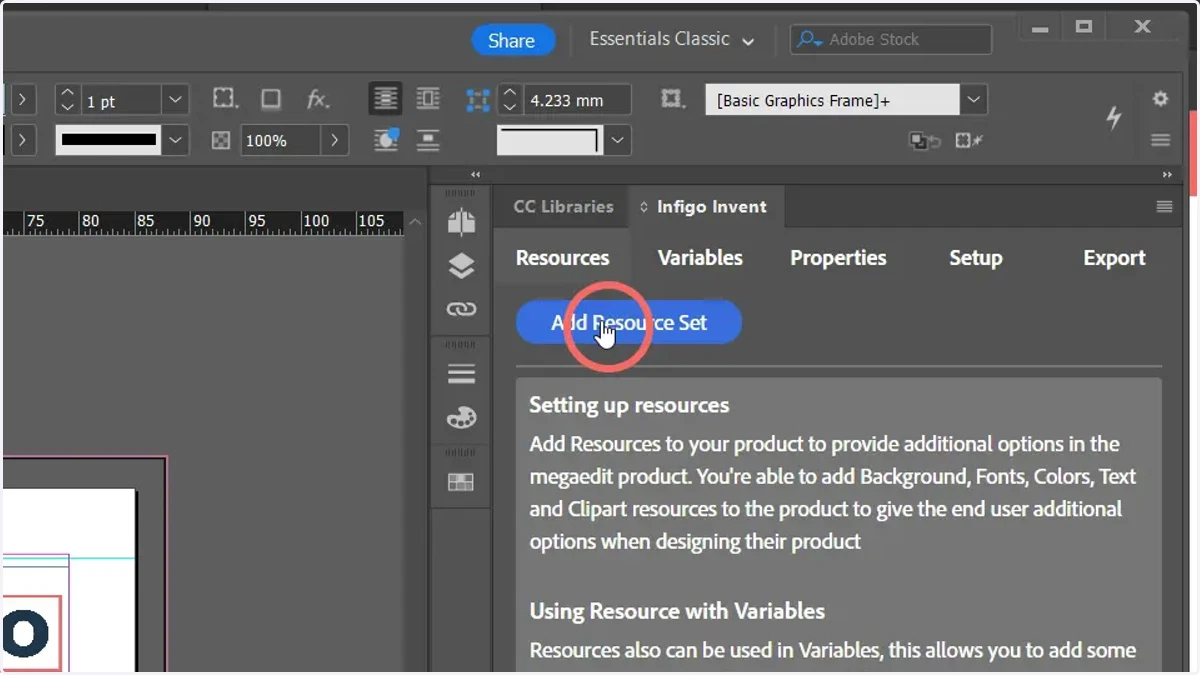Click the Quick Apply lightning bolt icon
The height and width of the screenshot is (675, 1200).
point(1113,117)
